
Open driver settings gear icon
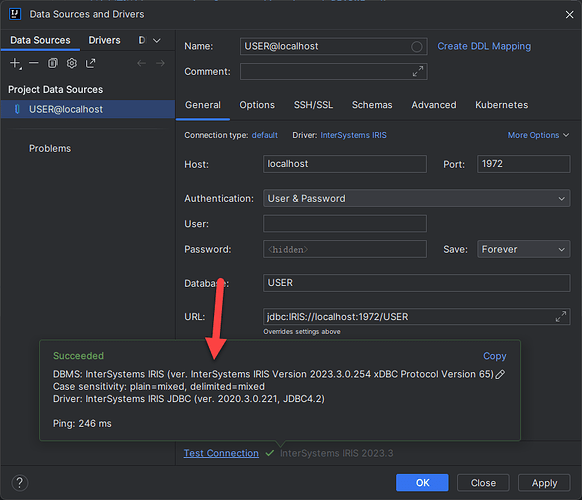point(72,63)
